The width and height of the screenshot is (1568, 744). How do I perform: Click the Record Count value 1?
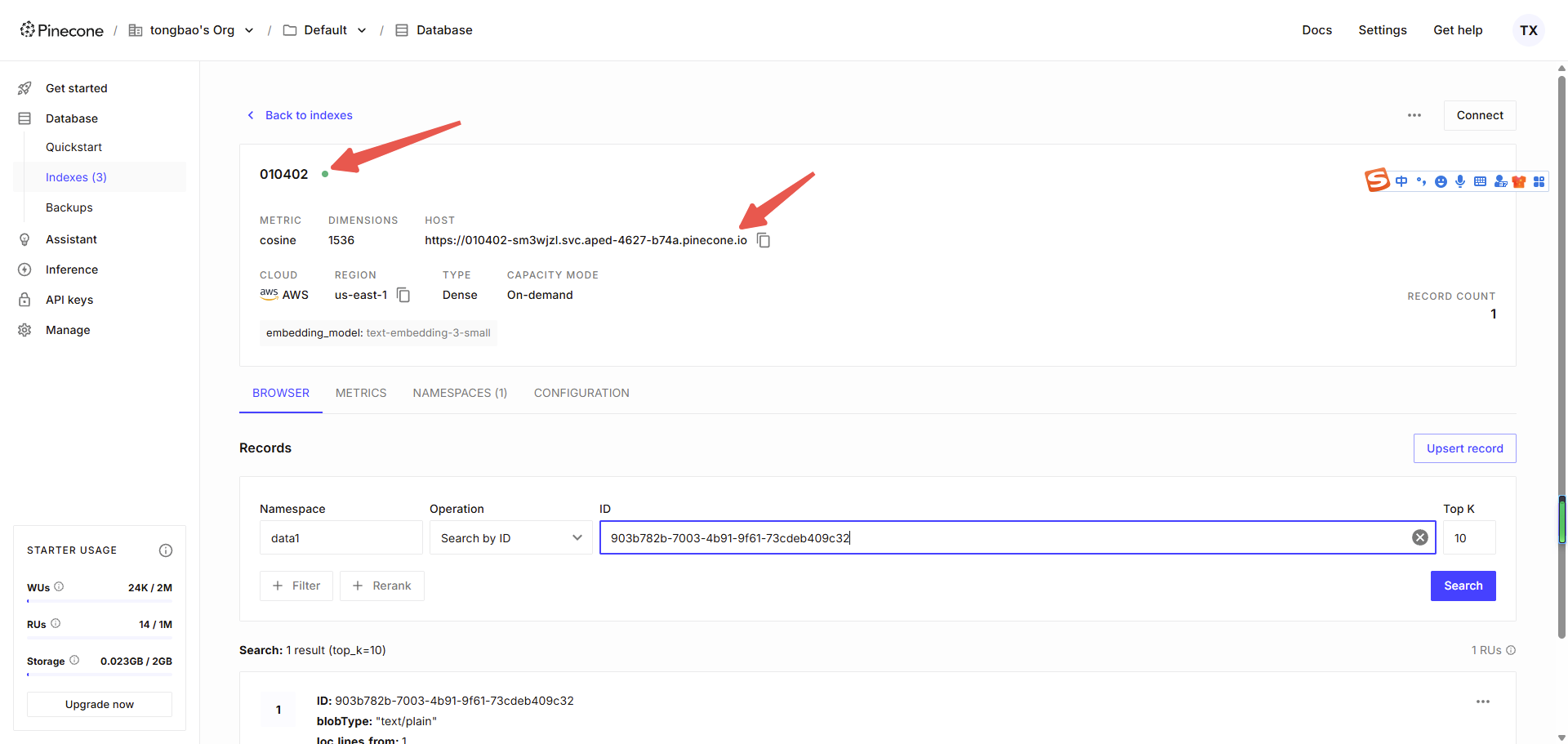pos(1493,314)
